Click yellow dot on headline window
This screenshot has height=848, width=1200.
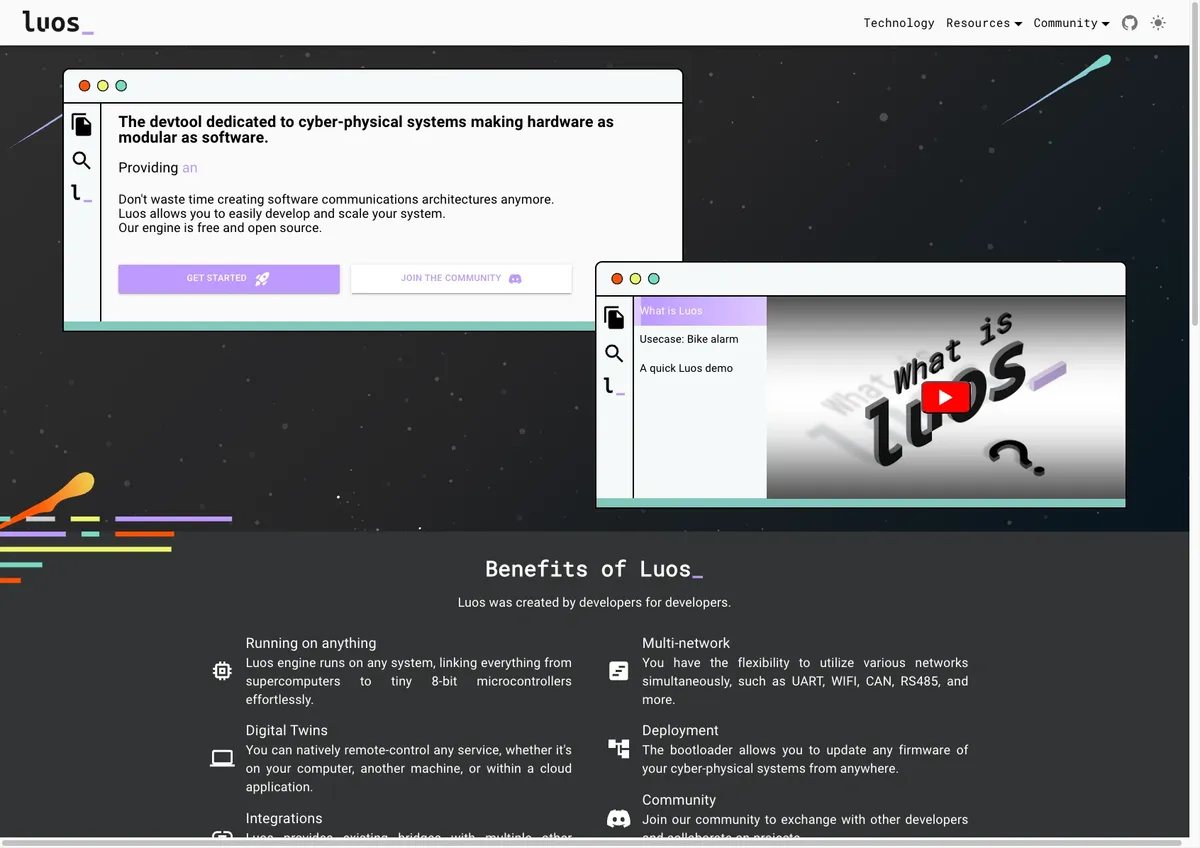[103, 86]
